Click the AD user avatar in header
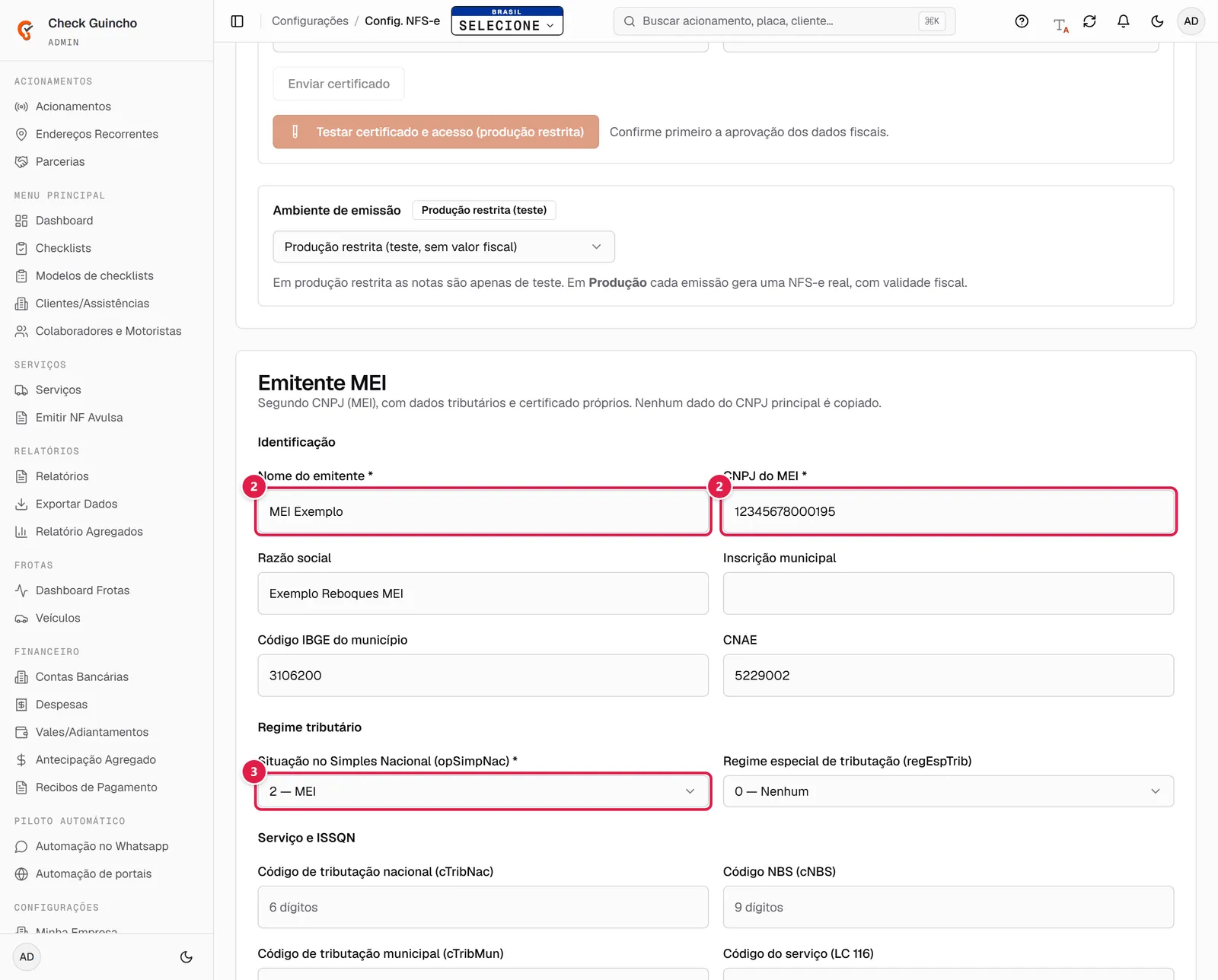Screen dimensions: 1218x980 [1191, 21]
